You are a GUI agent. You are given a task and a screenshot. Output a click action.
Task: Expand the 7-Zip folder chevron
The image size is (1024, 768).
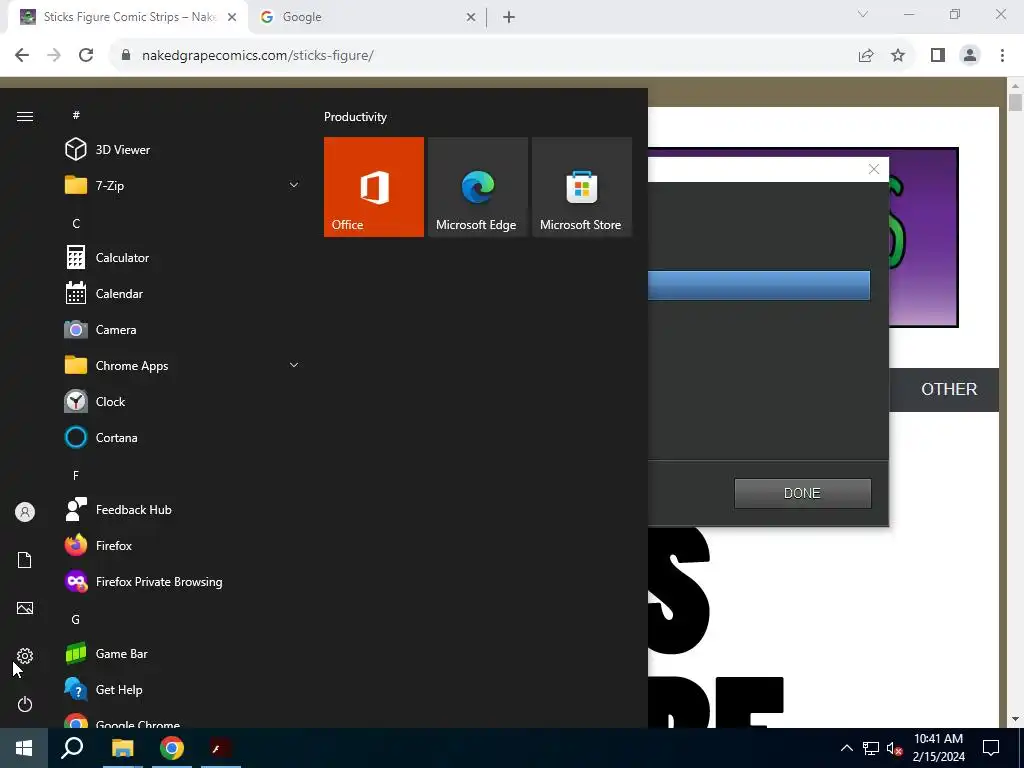pos(294,185)
